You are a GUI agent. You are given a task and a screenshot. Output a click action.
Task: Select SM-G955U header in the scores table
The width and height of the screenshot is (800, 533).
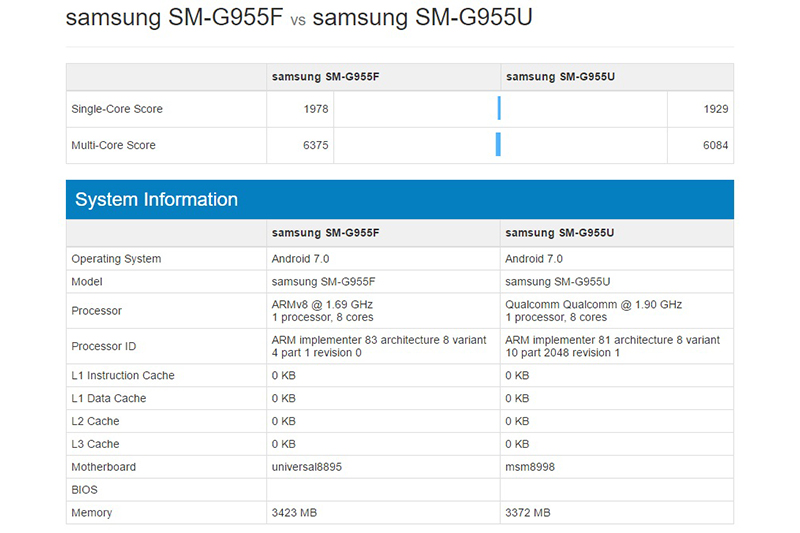click(x=559, y=77)
